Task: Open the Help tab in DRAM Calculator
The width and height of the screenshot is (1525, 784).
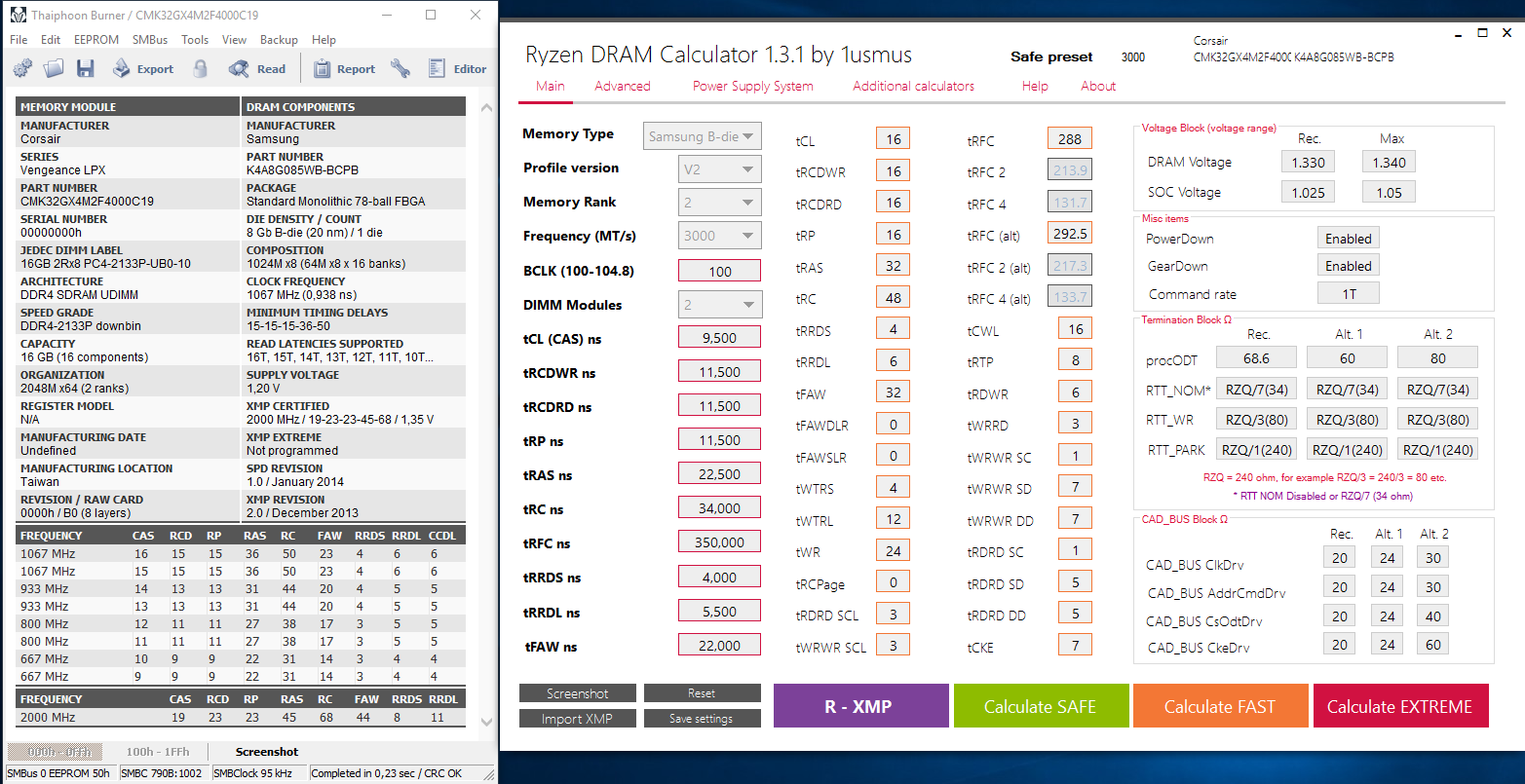Action: [1035, 86]
